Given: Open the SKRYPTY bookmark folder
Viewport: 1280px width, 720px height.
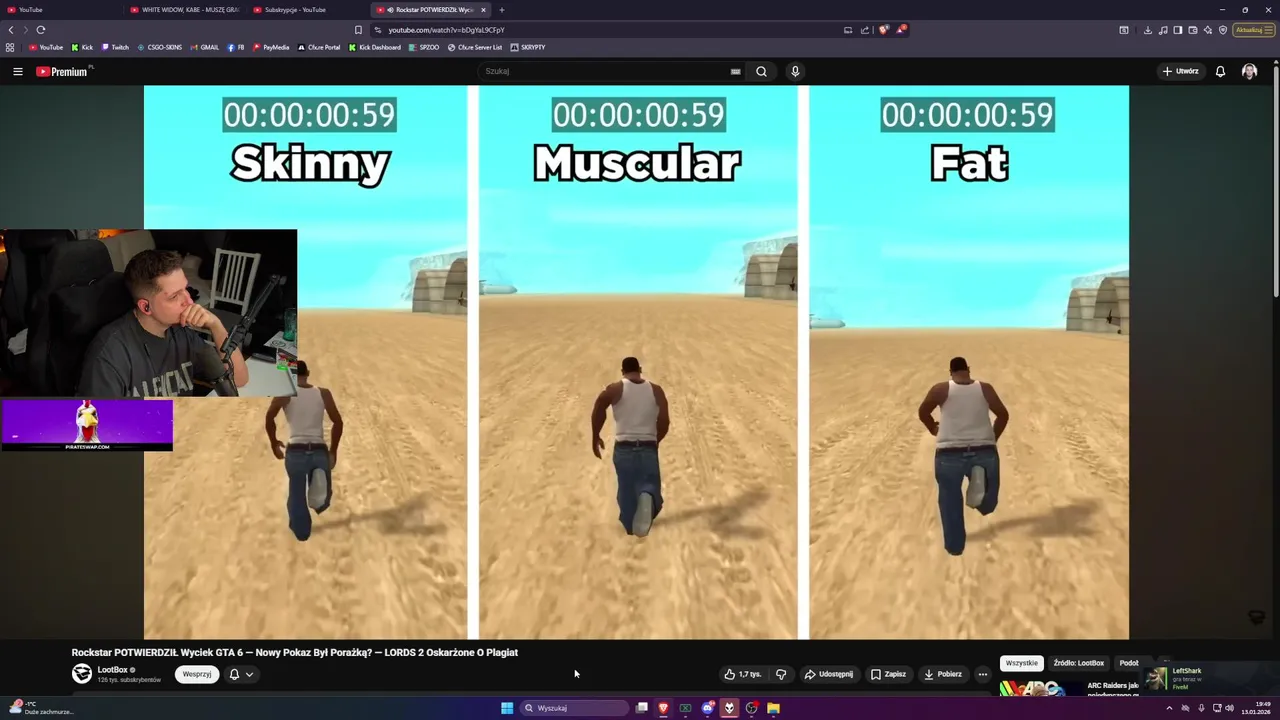Looking at the screenshot, I should pos(528,47).
